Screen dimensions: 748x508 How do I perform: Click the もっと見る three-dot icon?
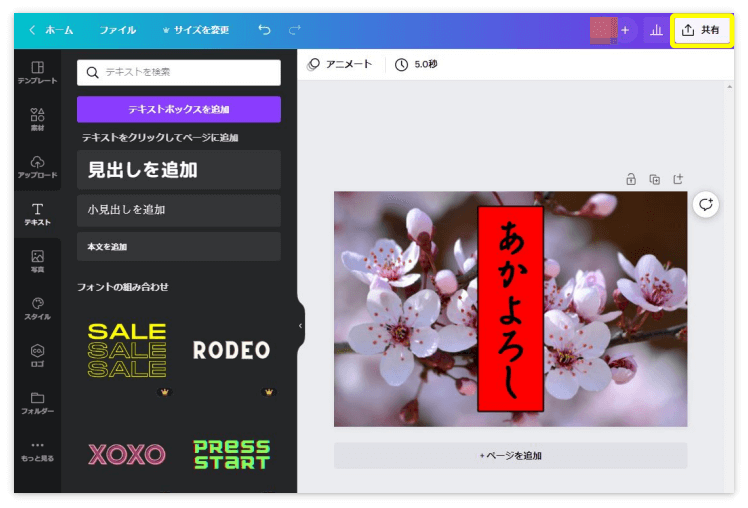(37, 445)
